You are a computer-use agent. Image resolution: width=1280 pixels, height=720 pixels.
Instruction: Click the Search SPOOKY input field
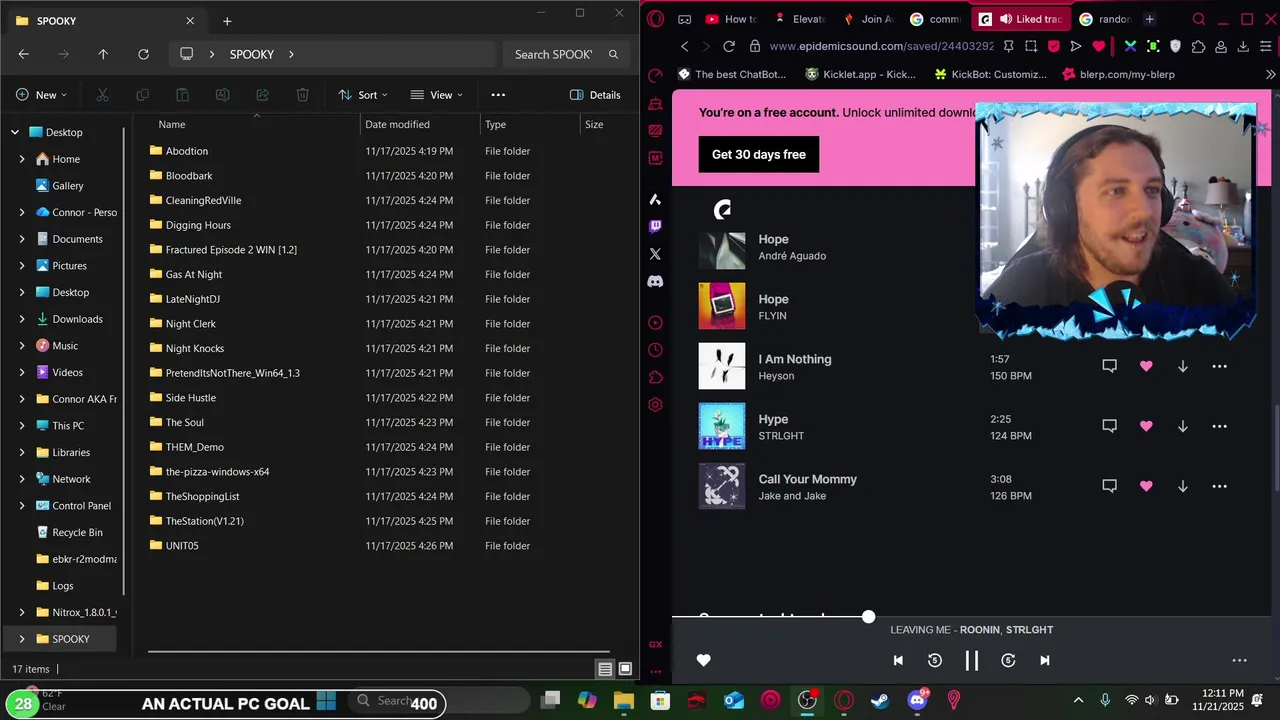coord(567,54)
